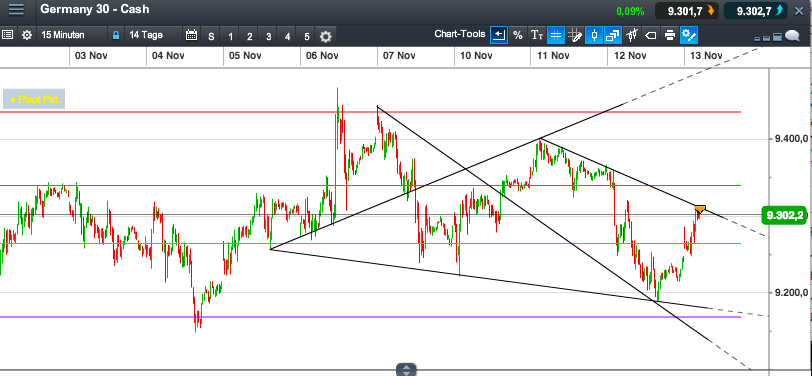
Task: Click the bottom panel resize handle
Action: pyautogui.click(x=406, y=370)
